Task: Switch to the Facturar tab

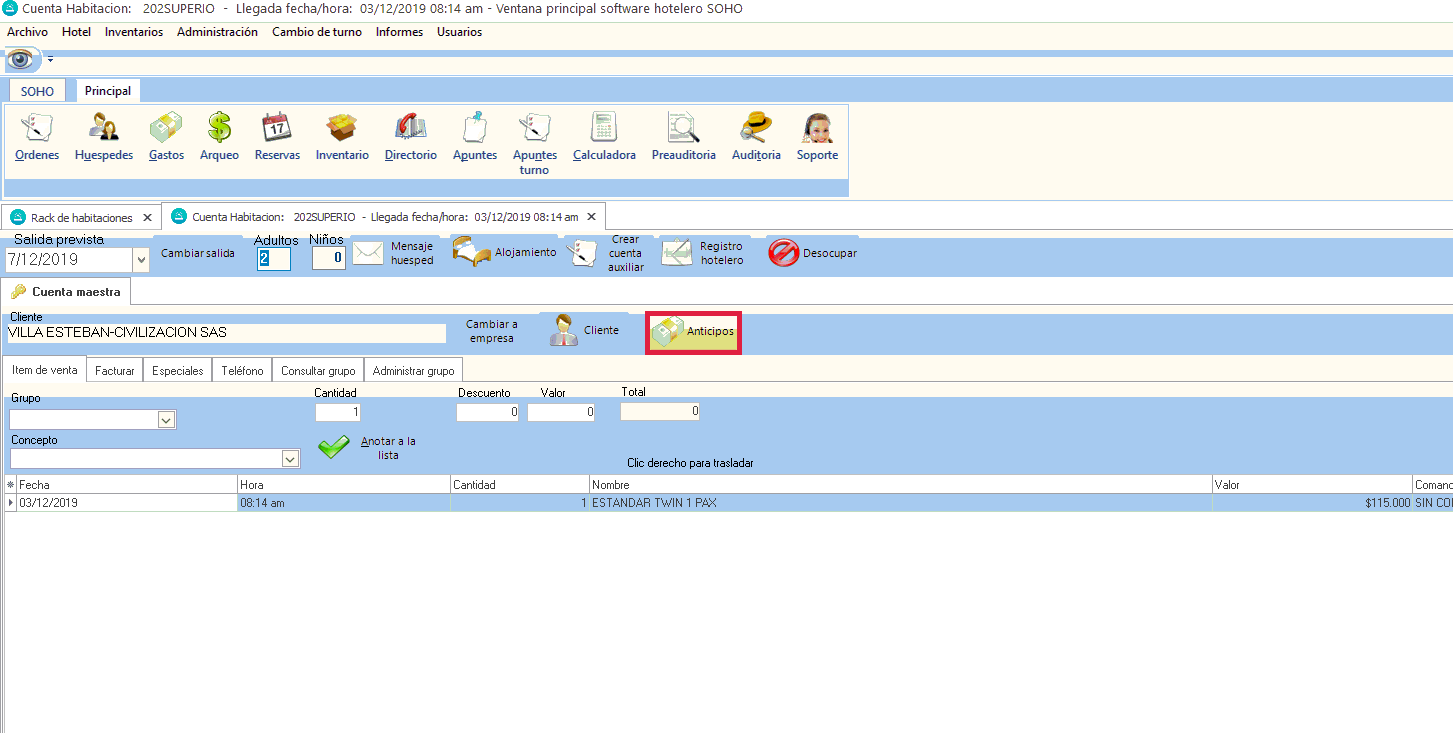Action: [x=114, y=371]
